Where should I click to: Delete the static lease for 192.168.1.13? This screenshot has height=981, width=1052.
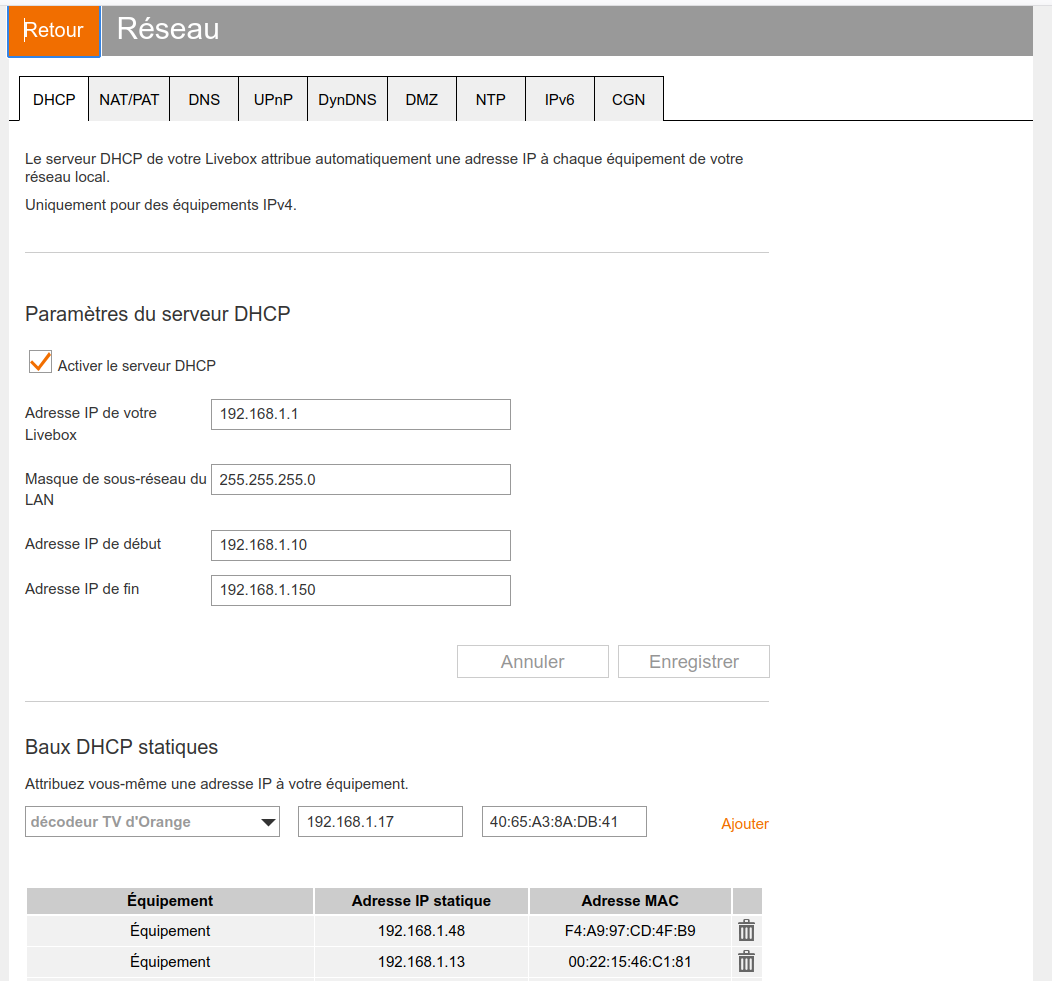click(x=746, y=962)
